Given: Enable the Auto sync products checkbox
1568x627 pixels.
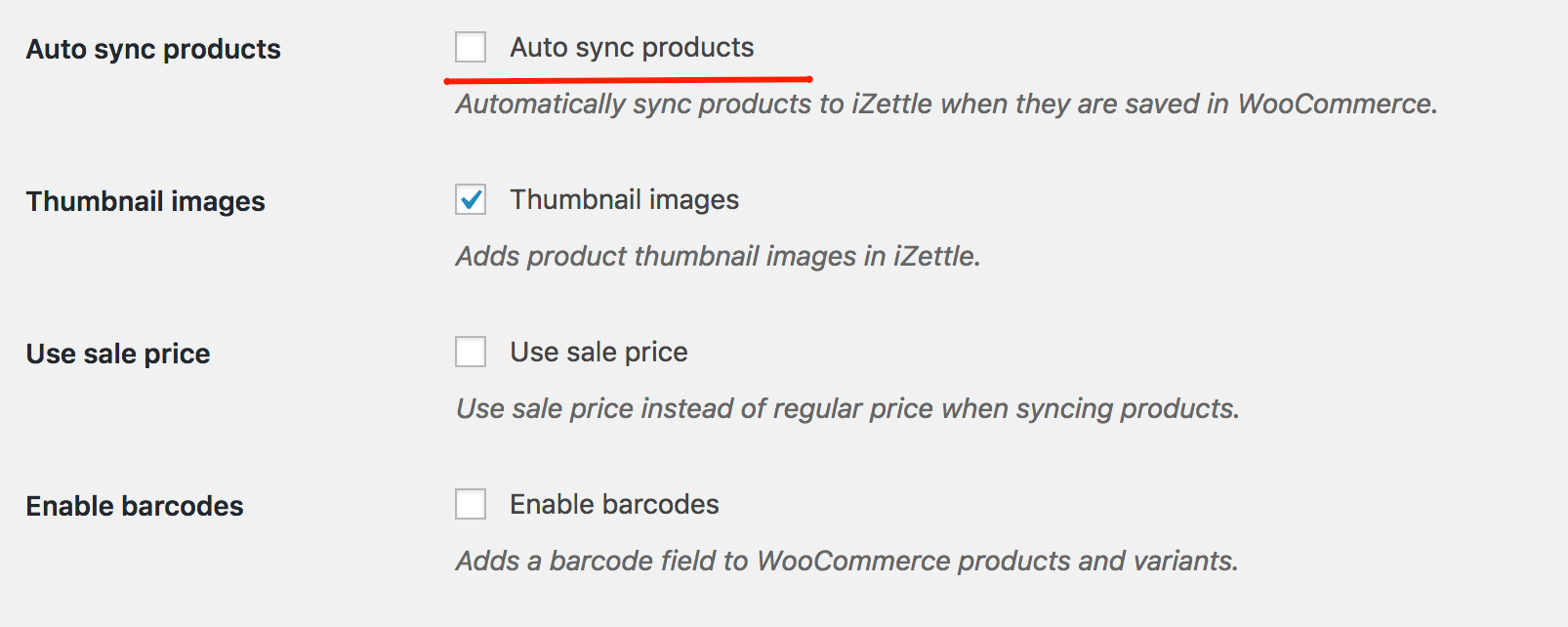Looking at the screenshot, I should [471, 46].
